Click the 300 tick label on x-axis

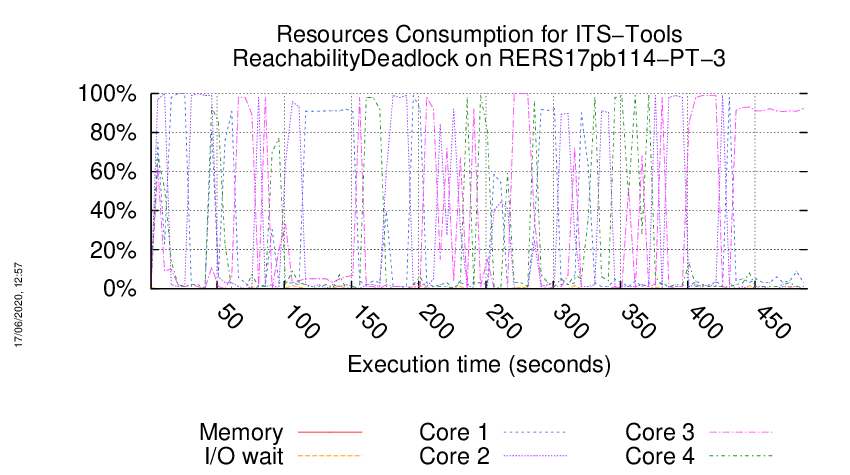(x=570, y=322)
